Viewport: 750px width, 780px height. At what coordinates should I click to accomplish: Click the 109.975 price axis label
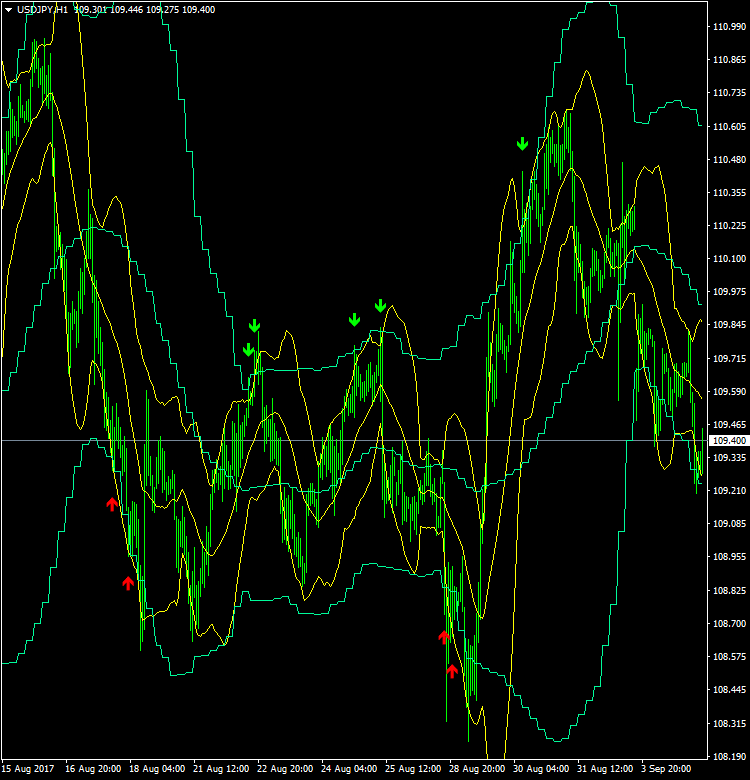pyautogui.click(x=729, y=292)
